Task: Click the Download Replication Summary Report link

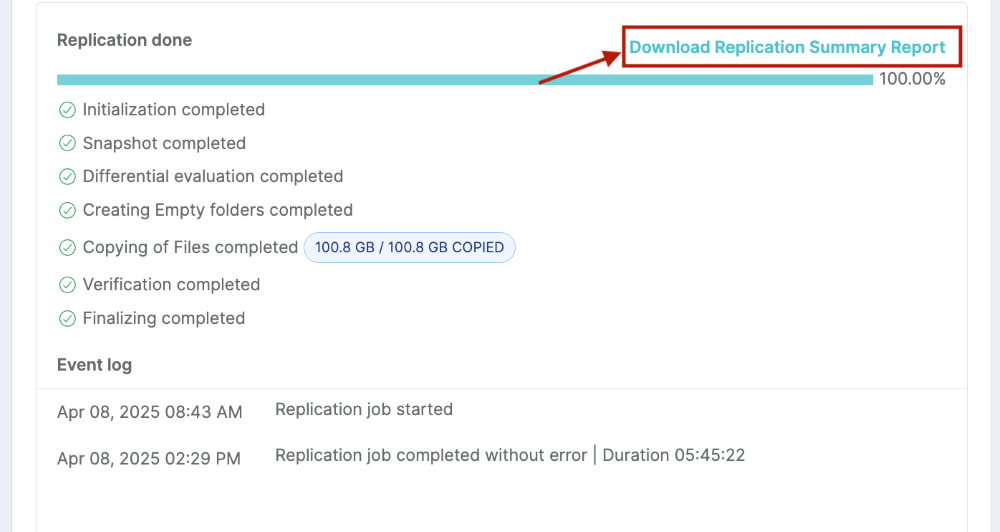Action: click(787, 47)
